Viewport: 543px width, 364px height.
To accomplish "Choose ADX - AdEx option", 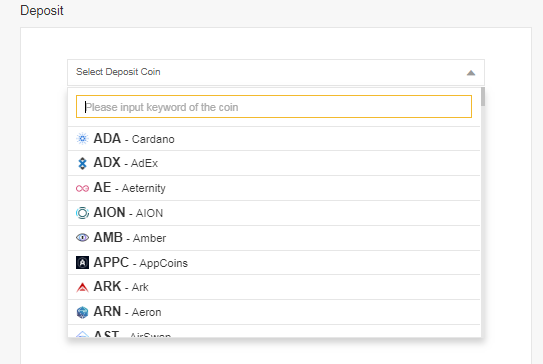I will pos(274,163).
